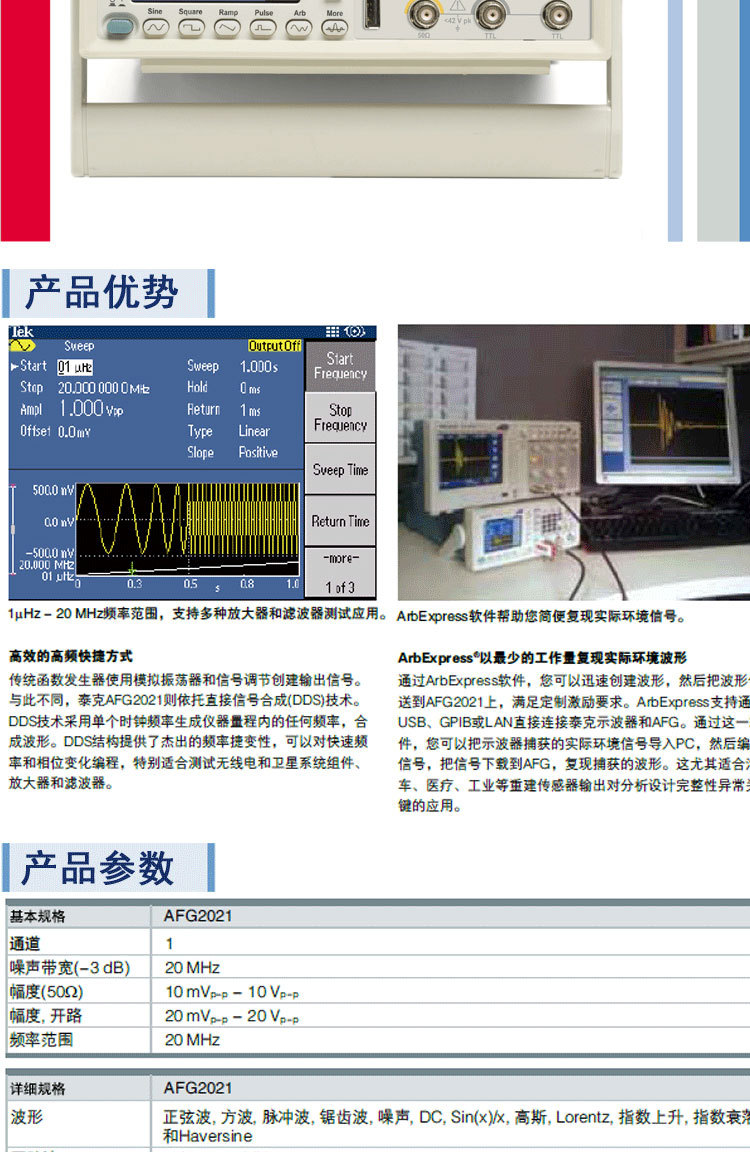Click the caption ArbExpress软件帮助您简便复现实际环境信号
Image resolution: width=750 pixels, height=1152 pixels.
tap(541, 616)
